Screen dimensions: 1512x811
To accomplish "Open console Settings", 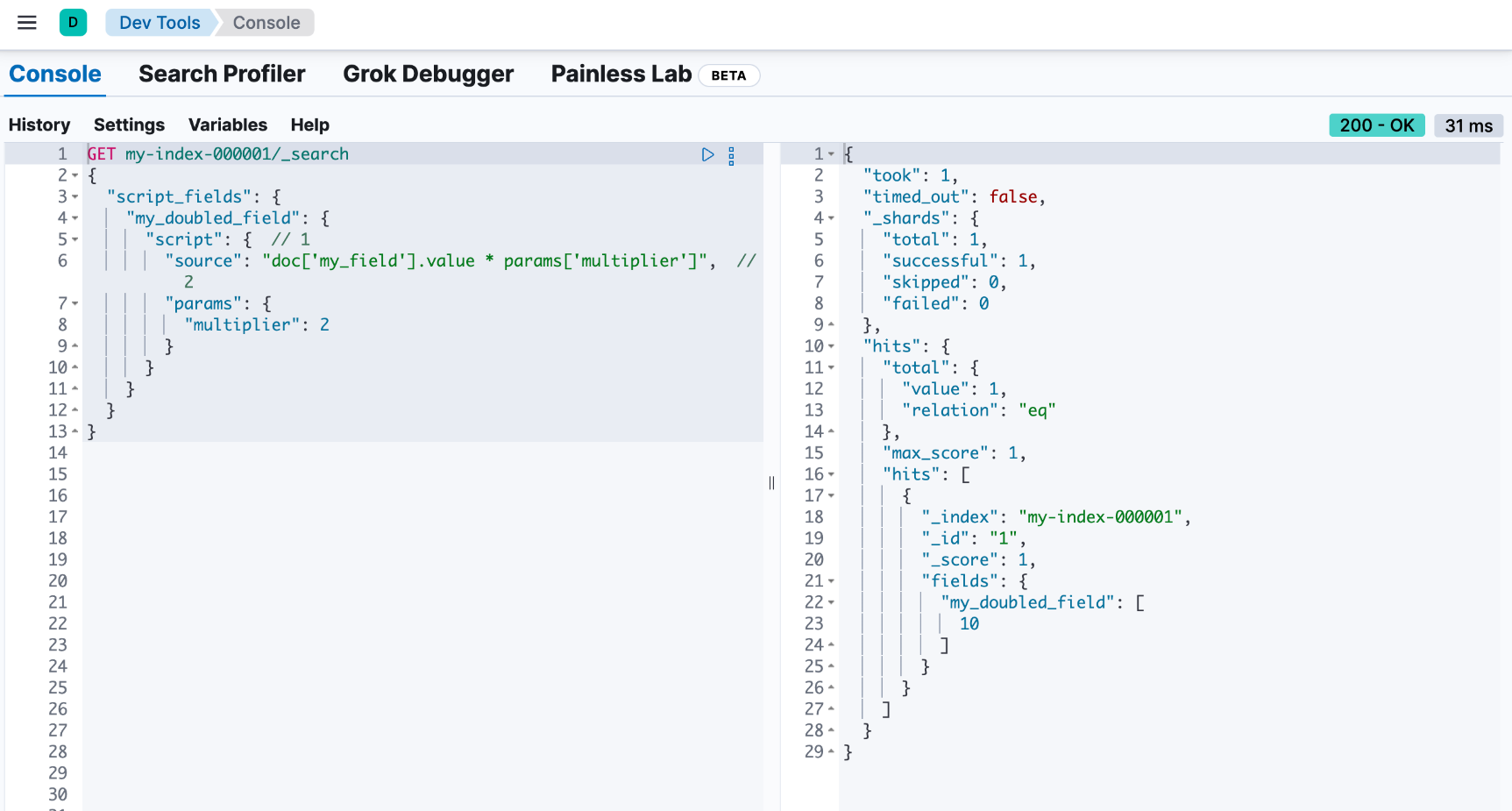I will pos(129,125).
